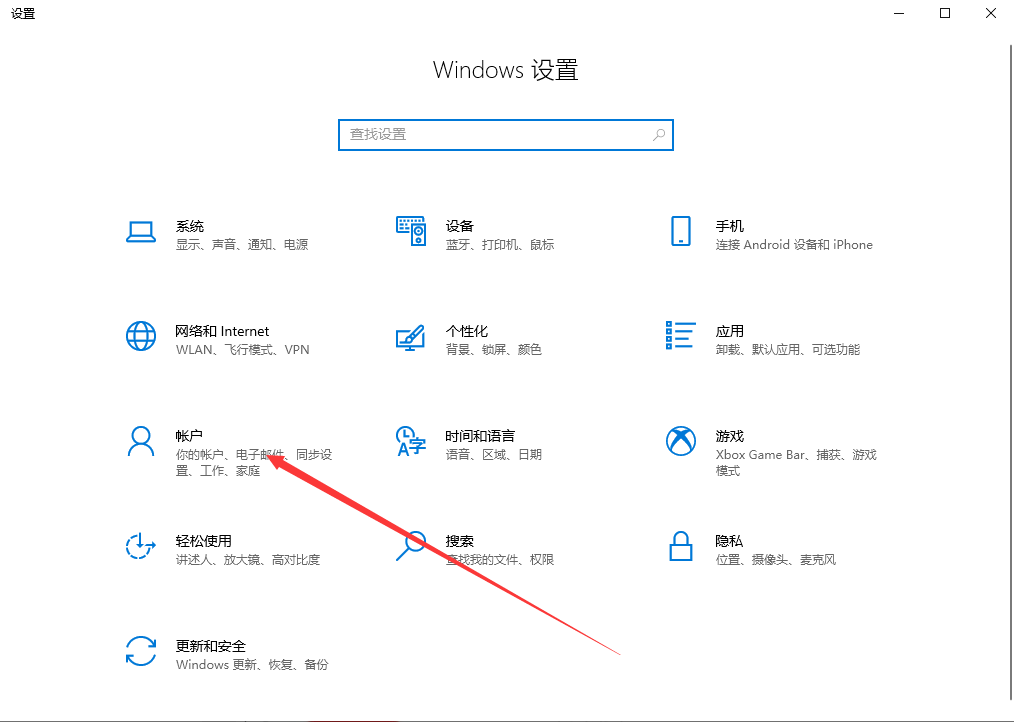Click the 游戏 Xbox icon
This screenshot has height=722, width=1014.
(681, 441)
